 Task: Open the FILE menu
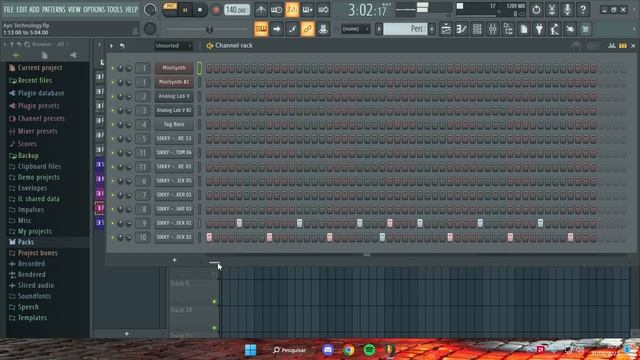(8, 9)
